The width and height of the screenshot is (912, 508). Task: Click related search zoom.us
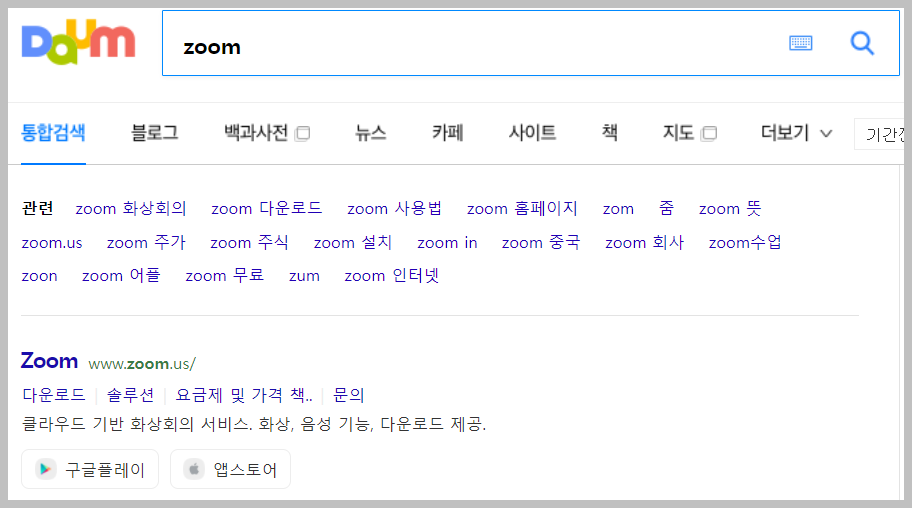(x=52, y=243)
